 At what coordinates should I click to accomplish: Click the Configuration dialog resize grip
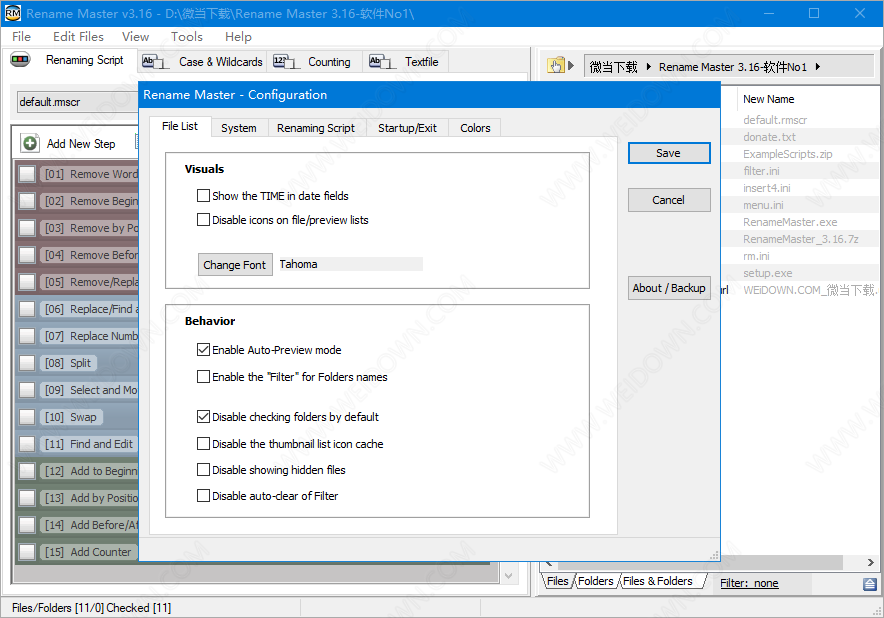pos(714,555)
